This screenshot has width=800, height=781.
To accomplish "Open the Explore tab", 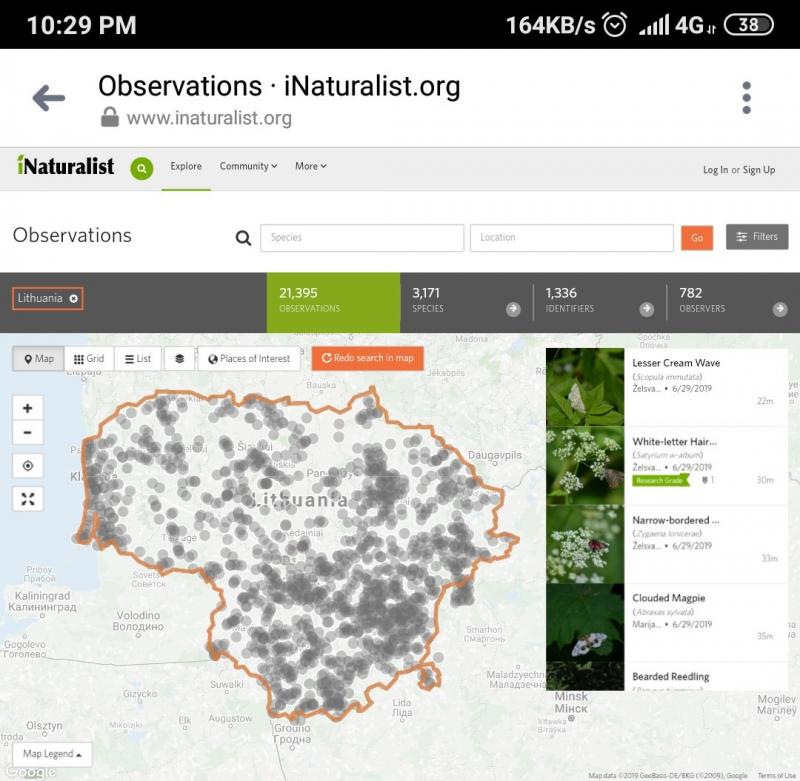I will point(186,166).
